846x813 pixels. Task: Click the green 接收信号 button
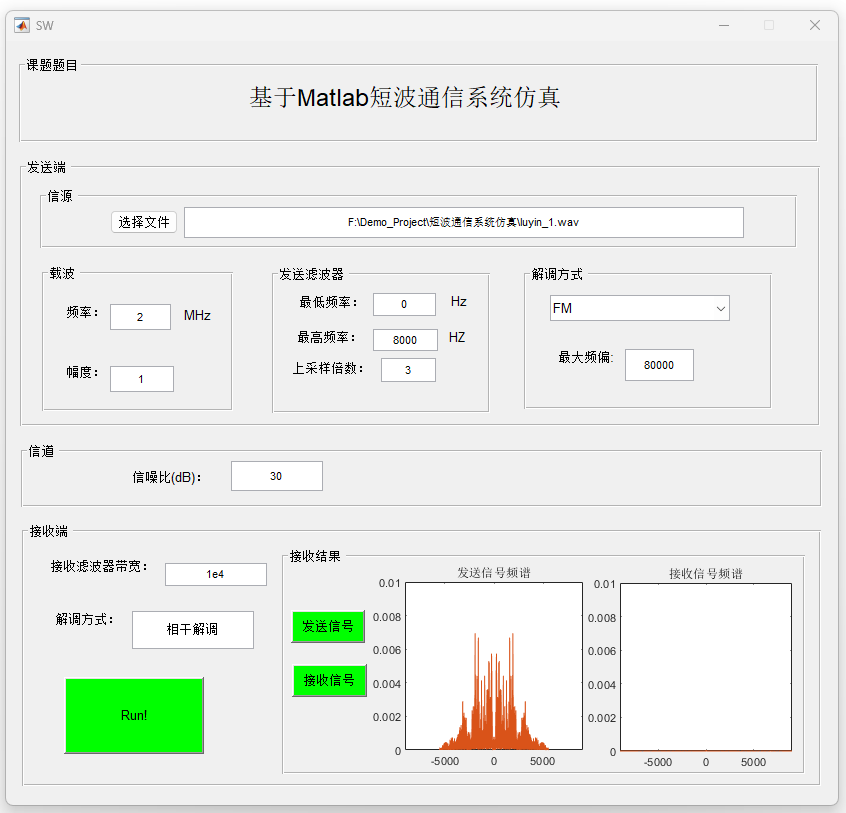tap(329, 680)
